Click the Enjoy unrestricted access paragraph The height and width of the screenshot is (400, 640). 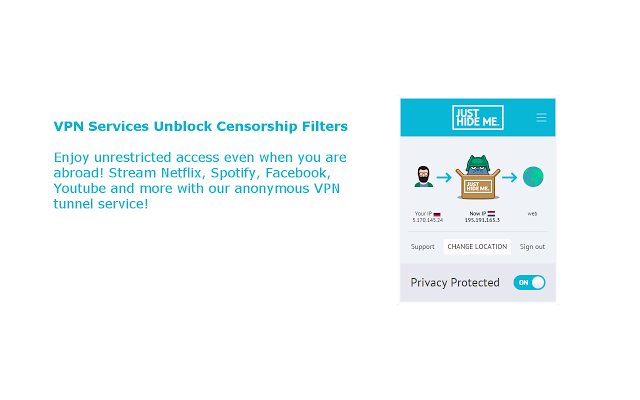point(200,180)
